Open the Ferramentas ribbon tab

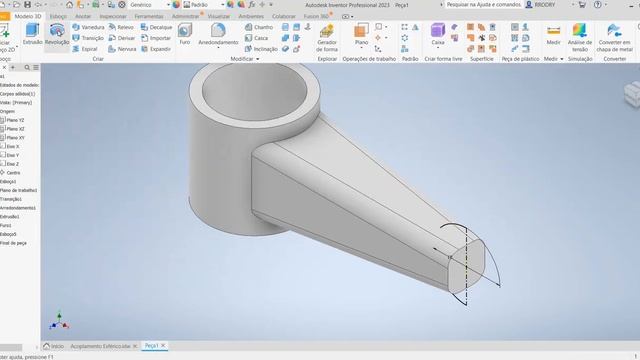149,16
